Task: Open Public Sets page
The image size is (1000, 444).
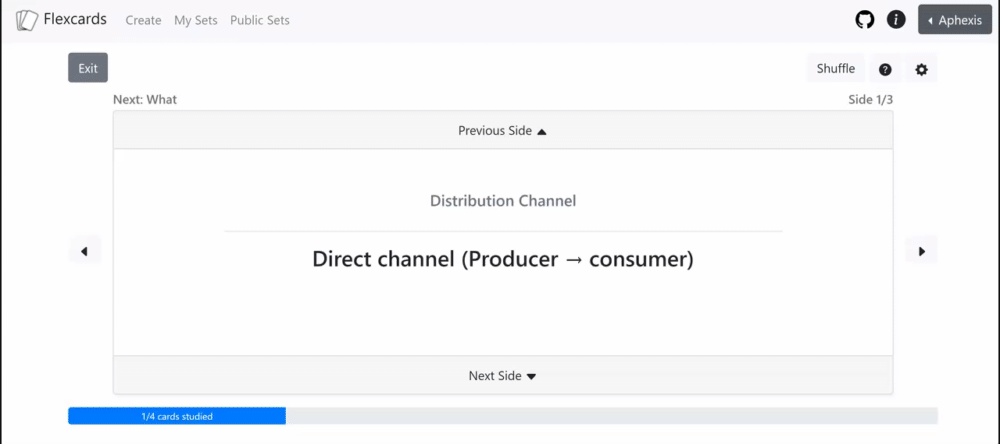Action: click(x=260, y=20)
